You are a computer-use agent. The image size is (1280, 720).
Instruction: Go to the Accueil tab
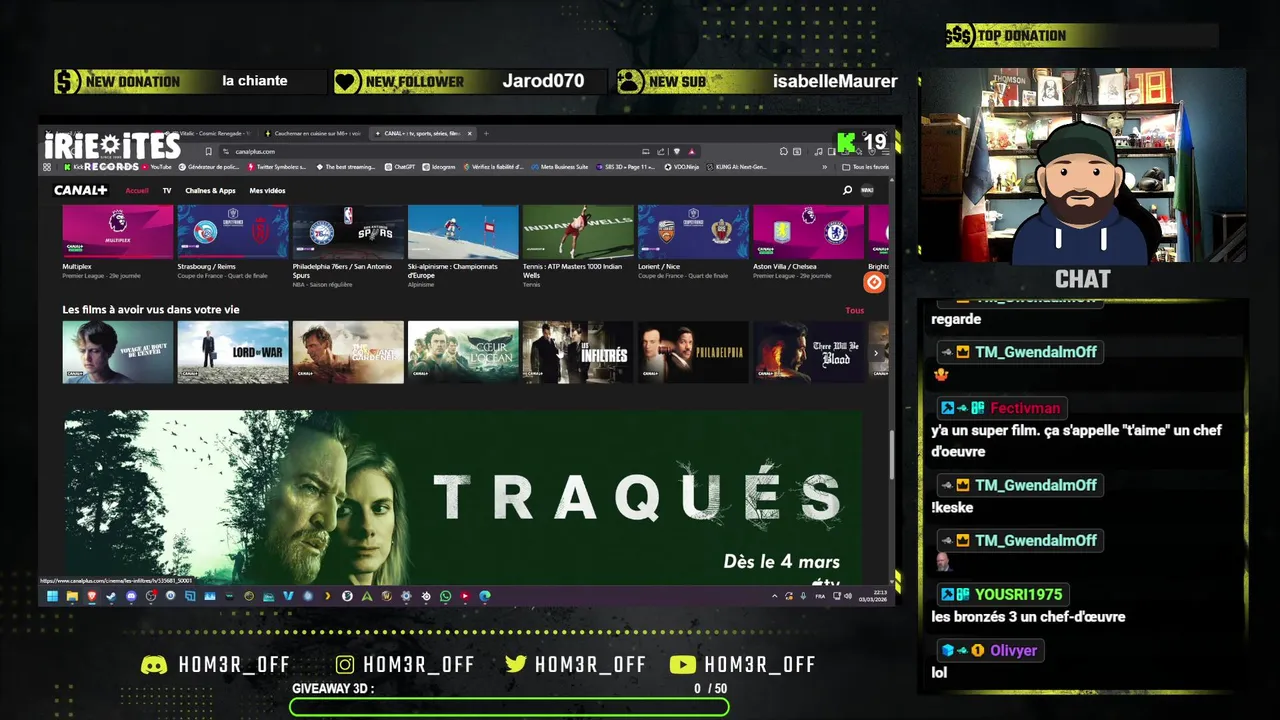coord(137,190)
